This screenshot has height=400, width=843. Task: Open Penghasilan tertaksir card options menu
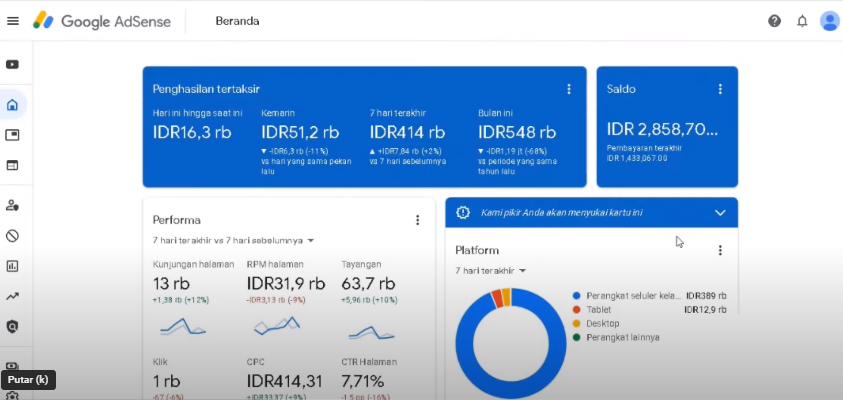point(569,89)
